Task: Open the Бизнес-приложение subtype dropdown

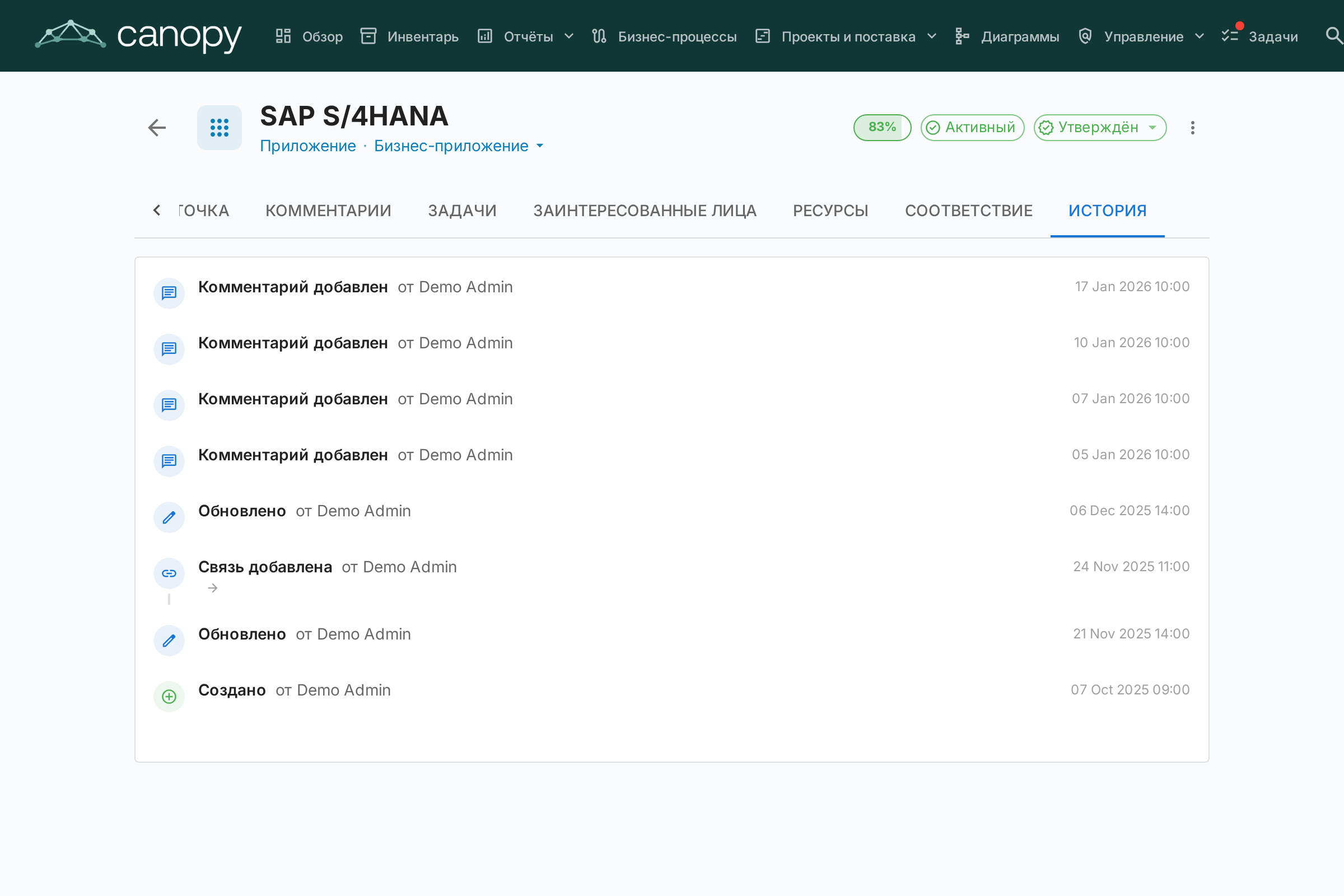Action: click(x=459, y=146)
